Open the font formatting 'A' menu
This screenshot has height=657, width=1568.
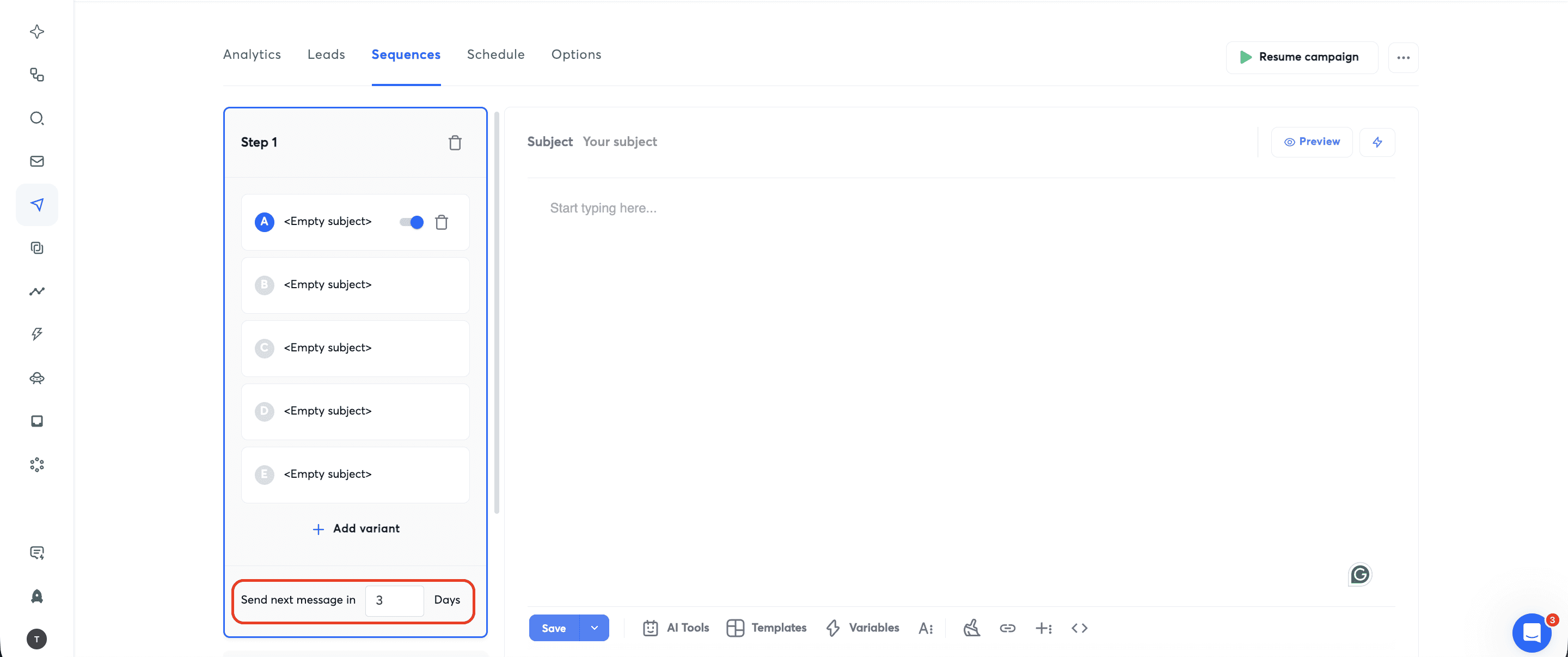pyautogui.click(x=926, y=628)
